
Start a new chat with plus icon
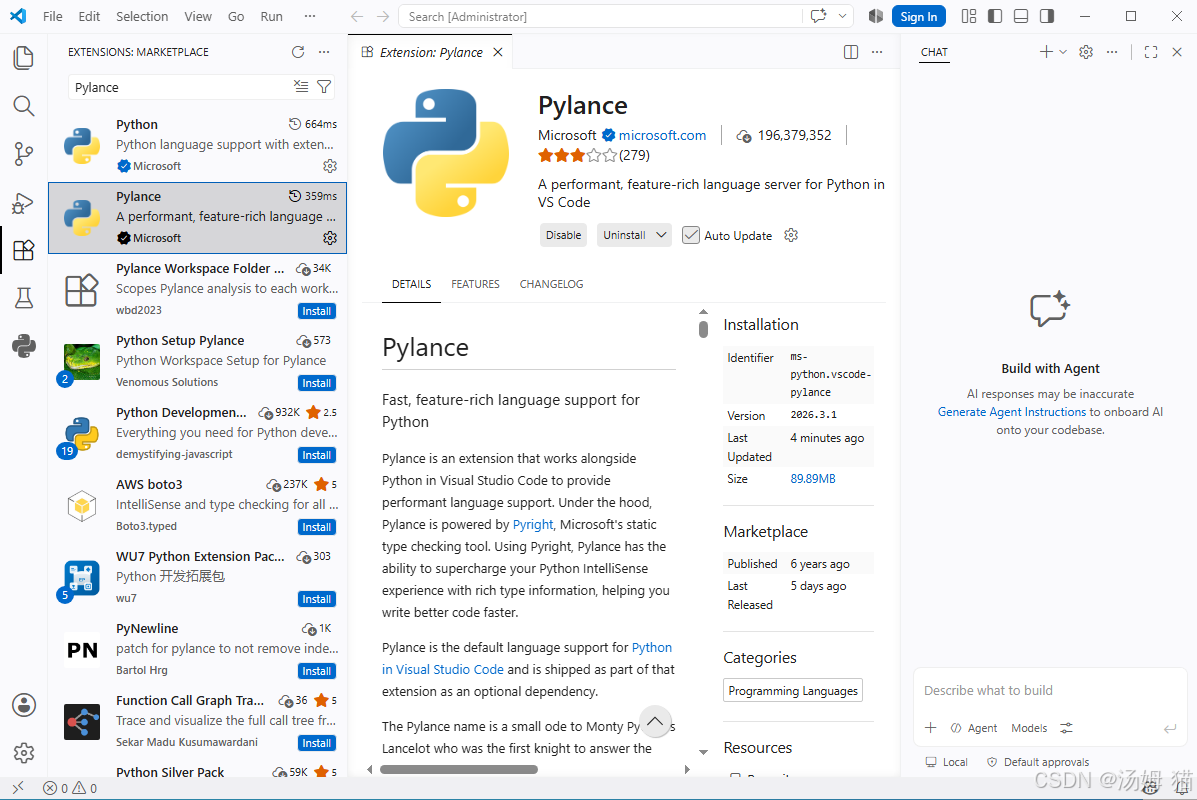1046,52
